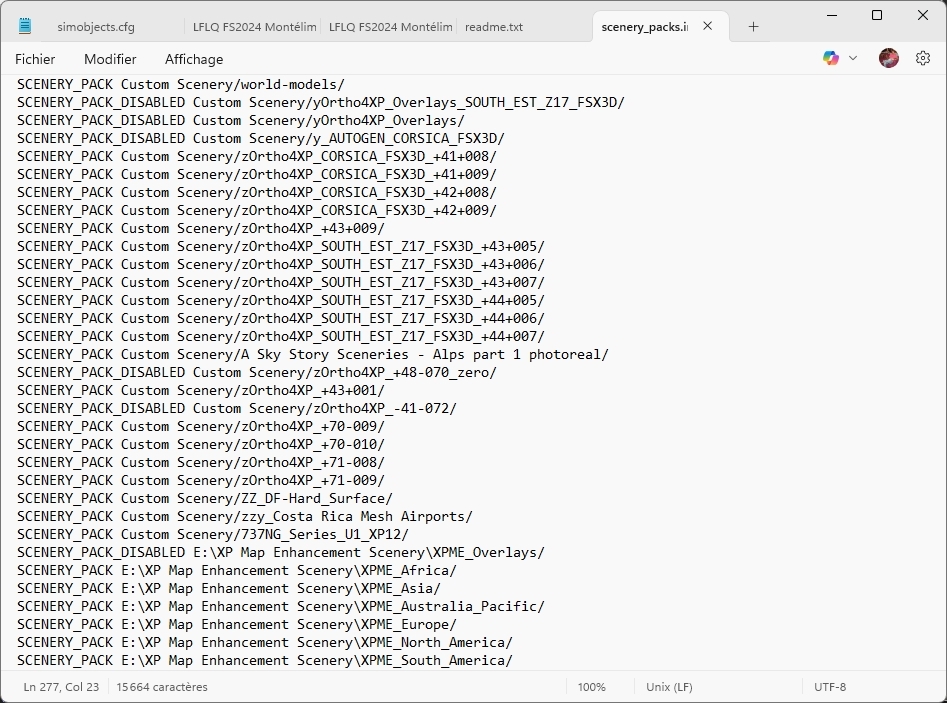This screenshot has height=703, width=947.
Task: Click the ZZ_DF-Hard_Surface line
Action: click(205, 498)
